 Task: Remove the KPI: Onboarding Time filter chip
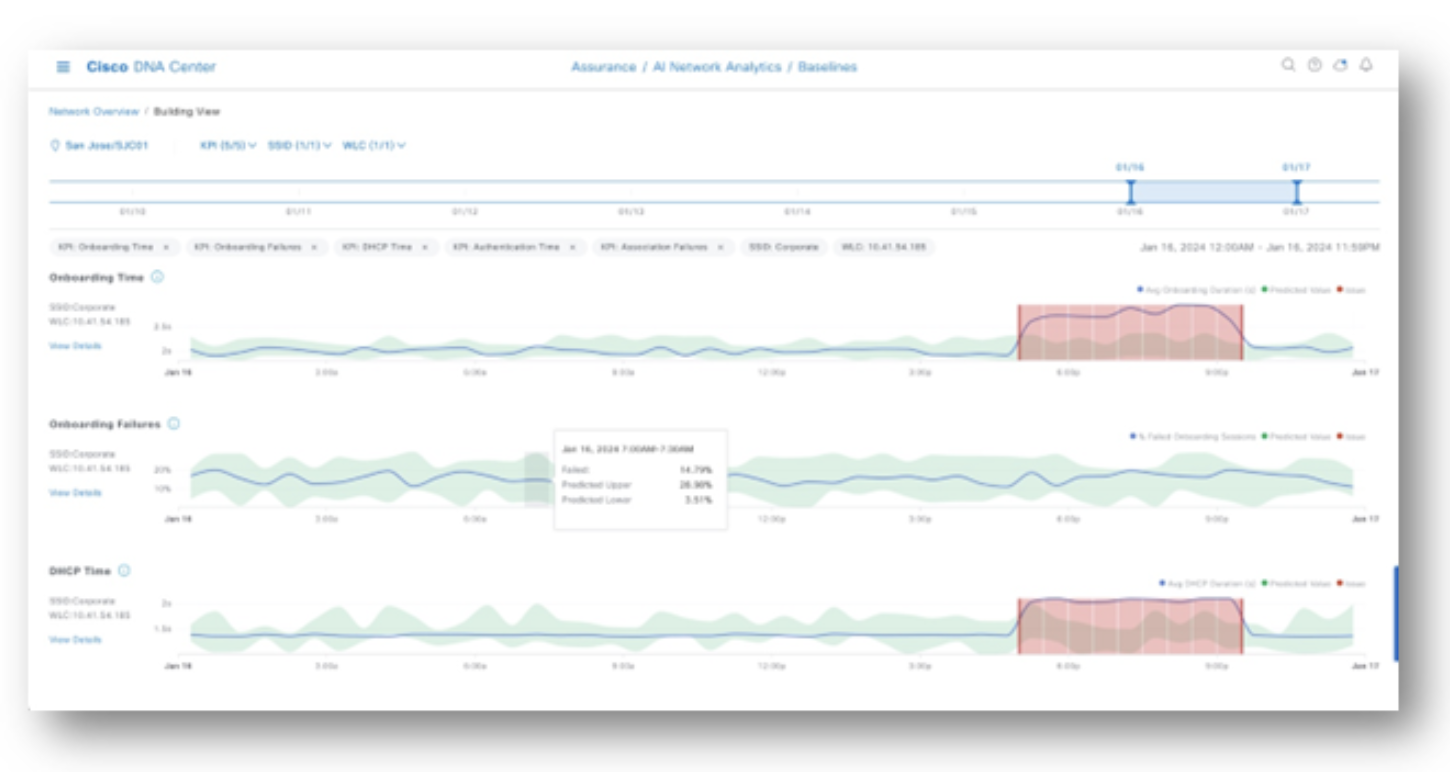(166, 247)
